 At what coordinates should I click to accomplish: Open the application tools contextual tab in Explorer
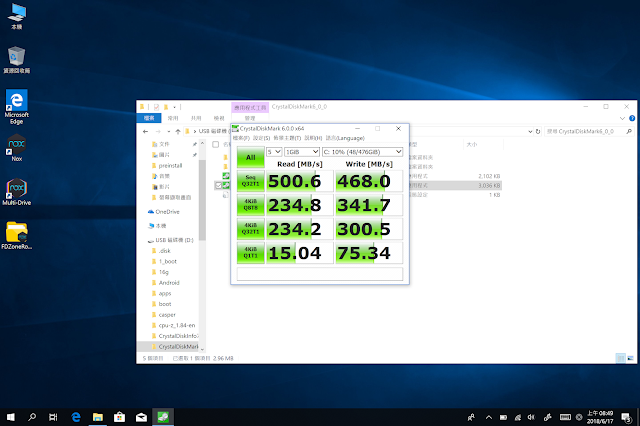(250, 107)
